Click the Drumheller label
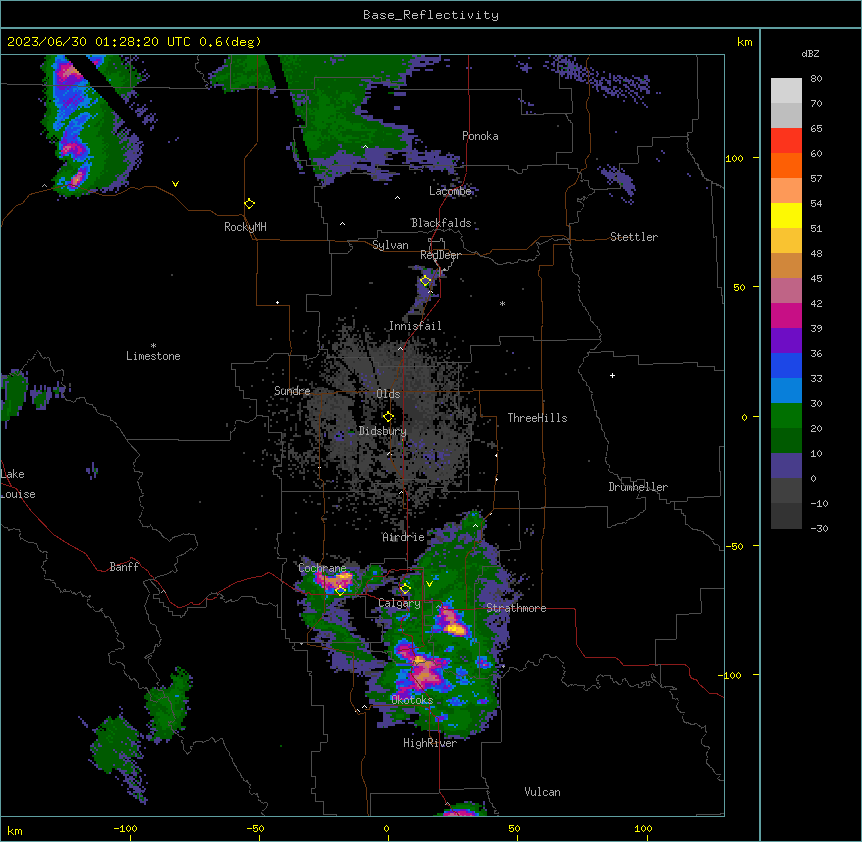This screenshot has width=862, height=842. (x=638, y=487)
